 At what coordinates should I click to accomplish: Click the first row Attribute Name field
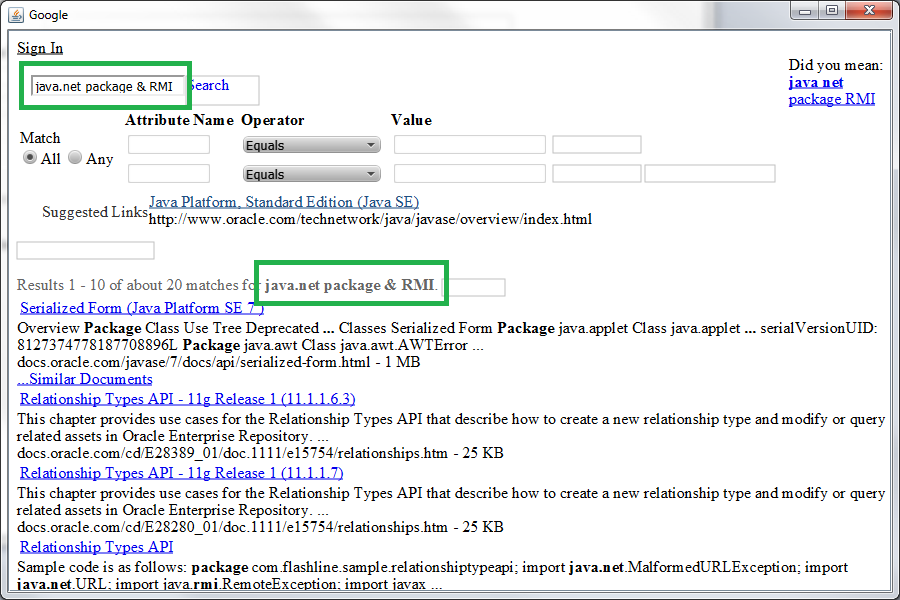169,145
